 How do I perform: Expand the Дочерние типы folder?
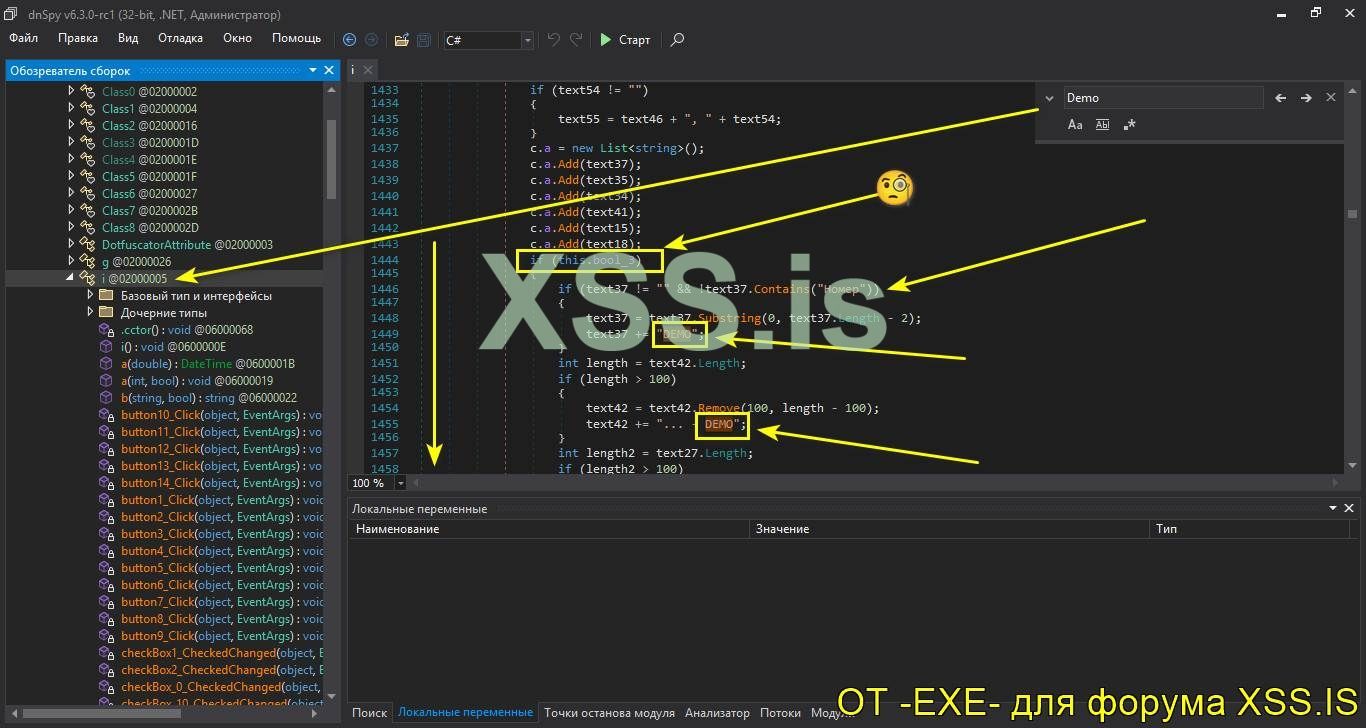click(90, 312)
